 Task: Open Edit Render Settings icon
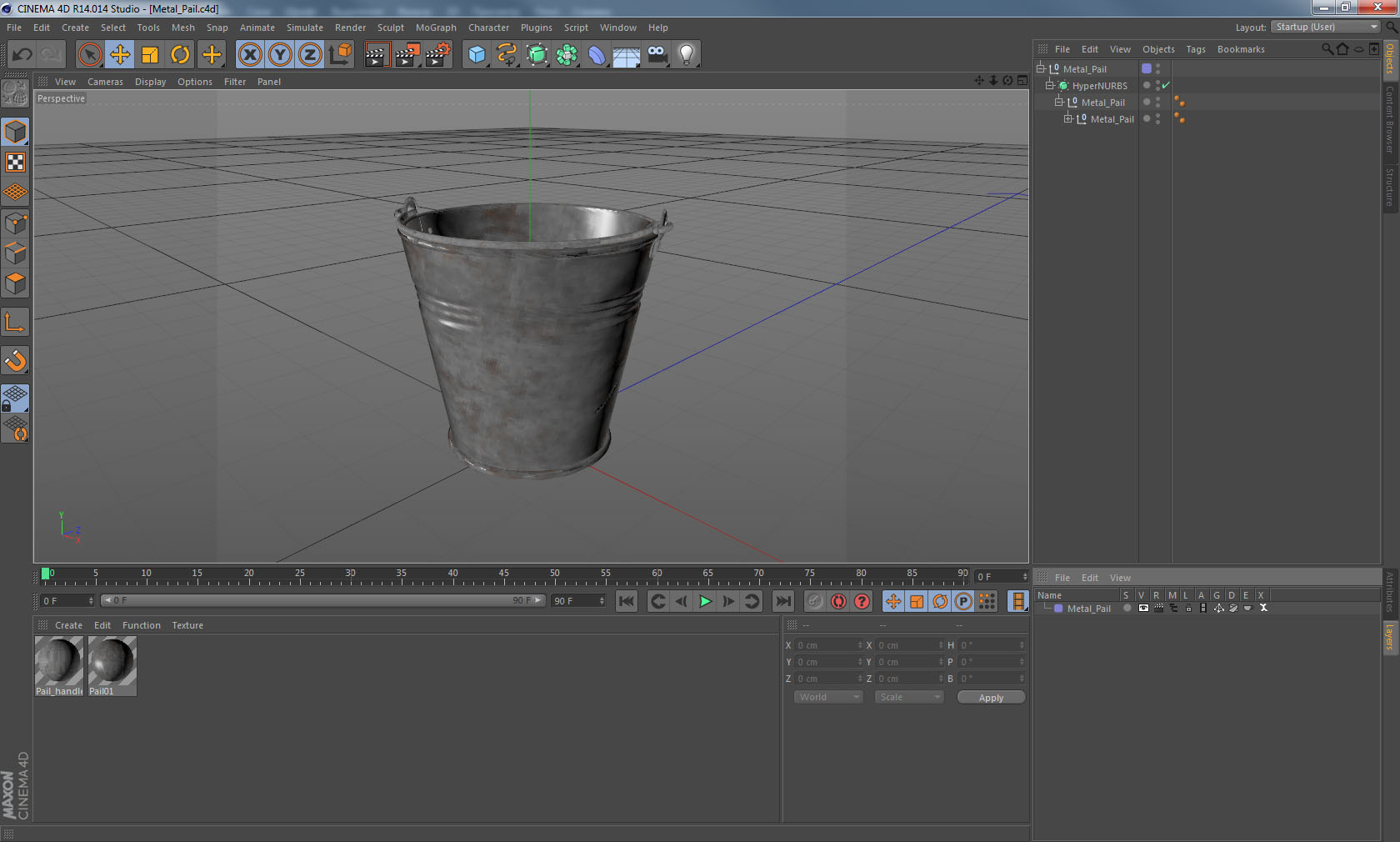point(438,55)
